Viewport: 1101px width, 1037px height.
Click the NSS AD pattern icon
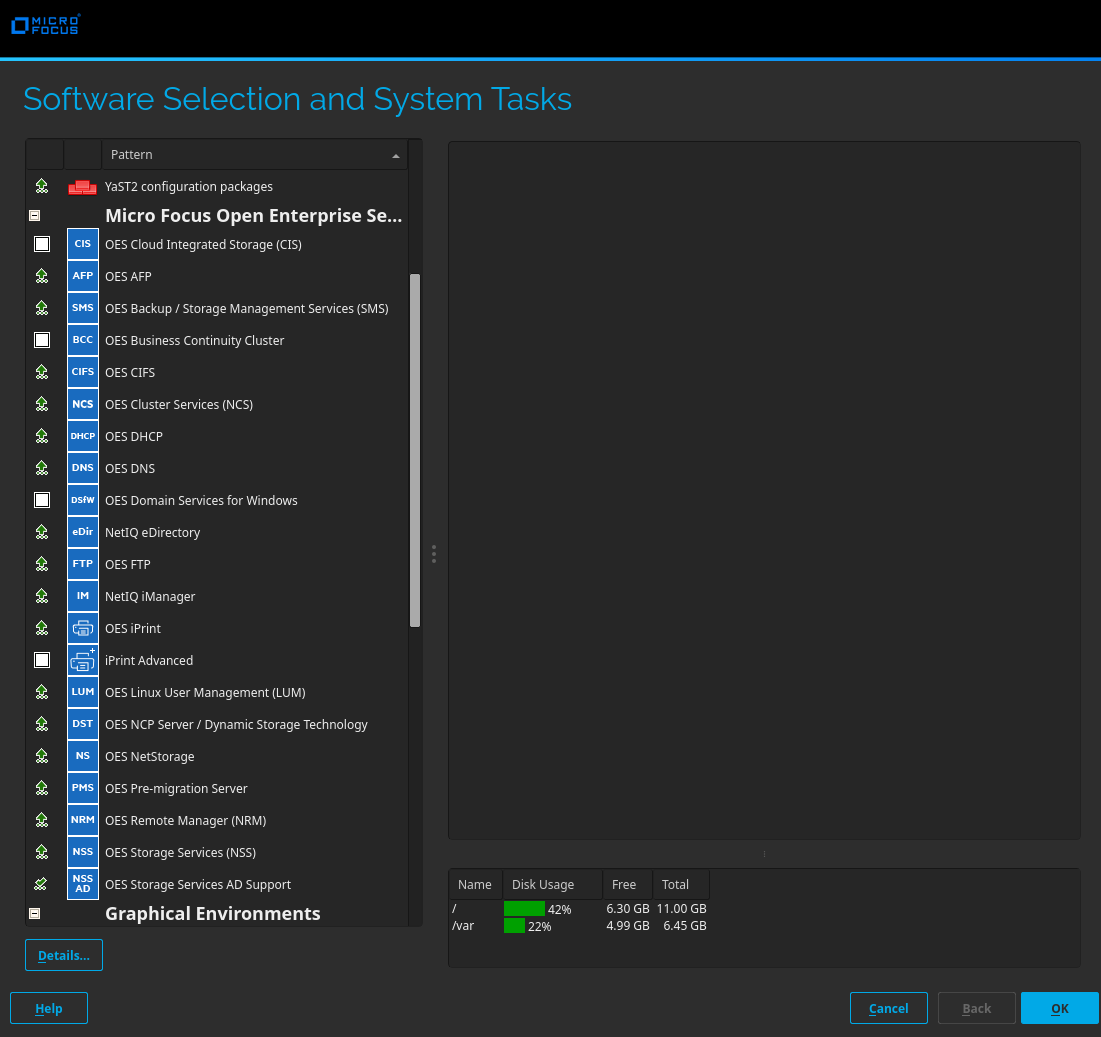(83, 884)
